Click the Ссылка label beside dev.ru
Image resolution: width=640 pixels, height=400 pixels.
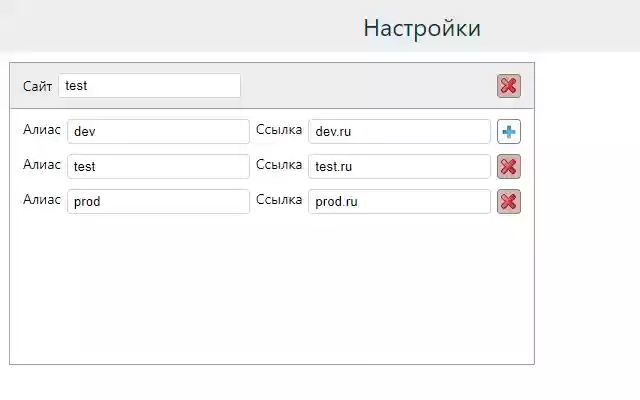point(279,129)
